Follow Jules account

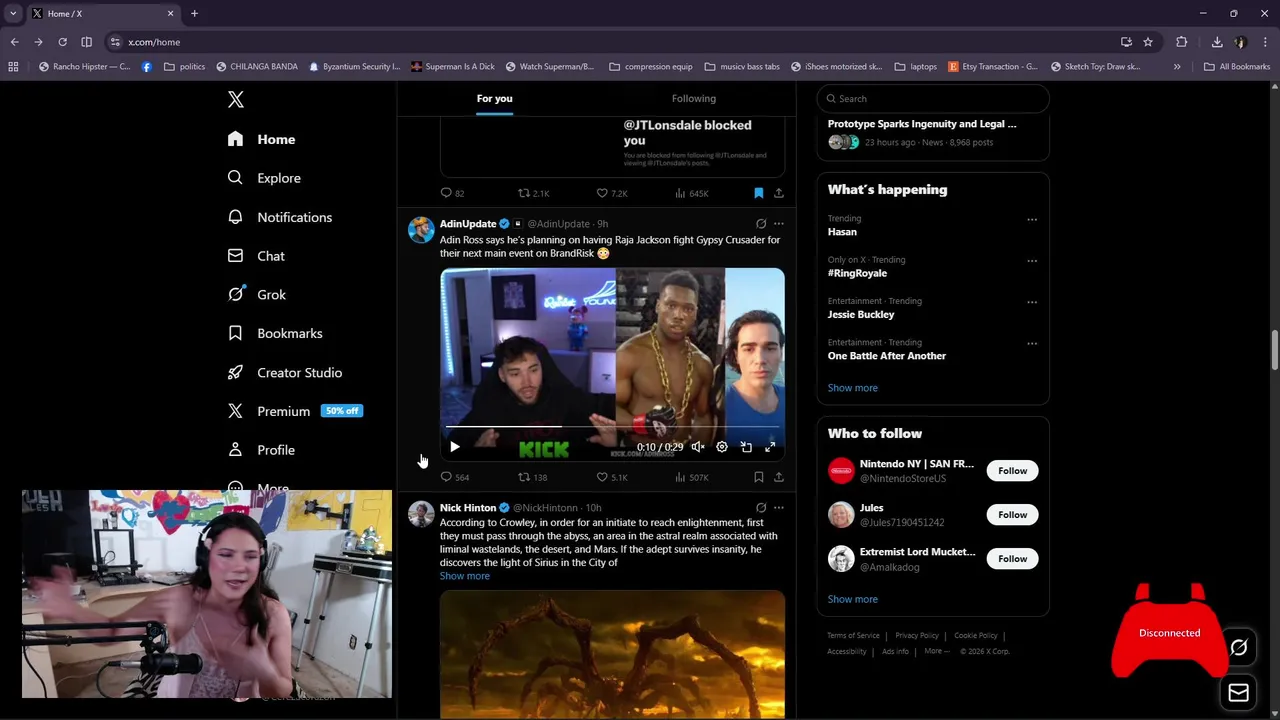[1012, 515]
